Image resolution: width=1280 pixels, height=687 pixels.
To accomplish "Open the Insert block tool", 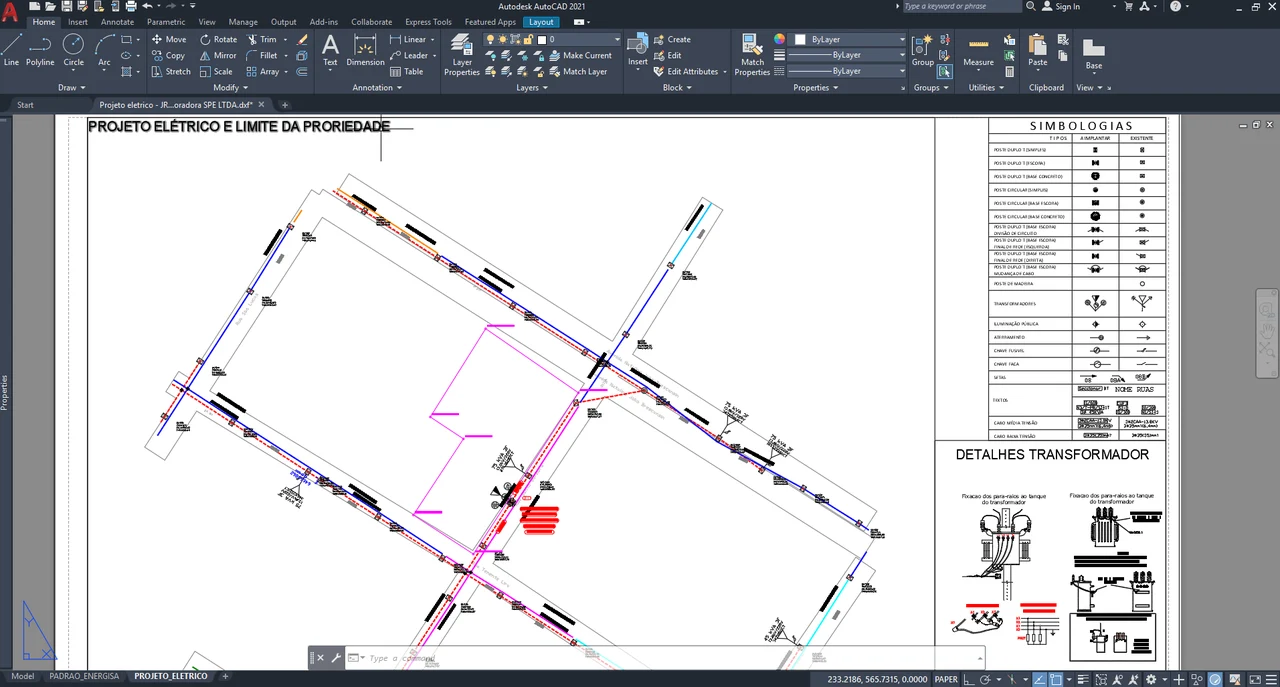I will (x=638, y=50).
